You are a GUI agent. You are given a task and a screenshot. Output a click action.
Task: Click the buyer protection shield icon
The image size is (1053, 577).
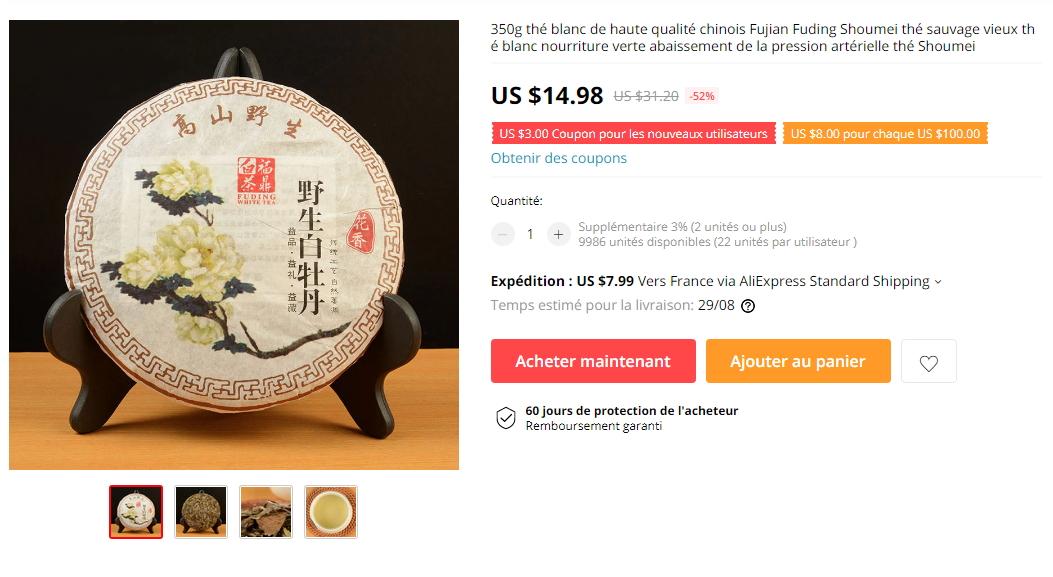point(505,418)
